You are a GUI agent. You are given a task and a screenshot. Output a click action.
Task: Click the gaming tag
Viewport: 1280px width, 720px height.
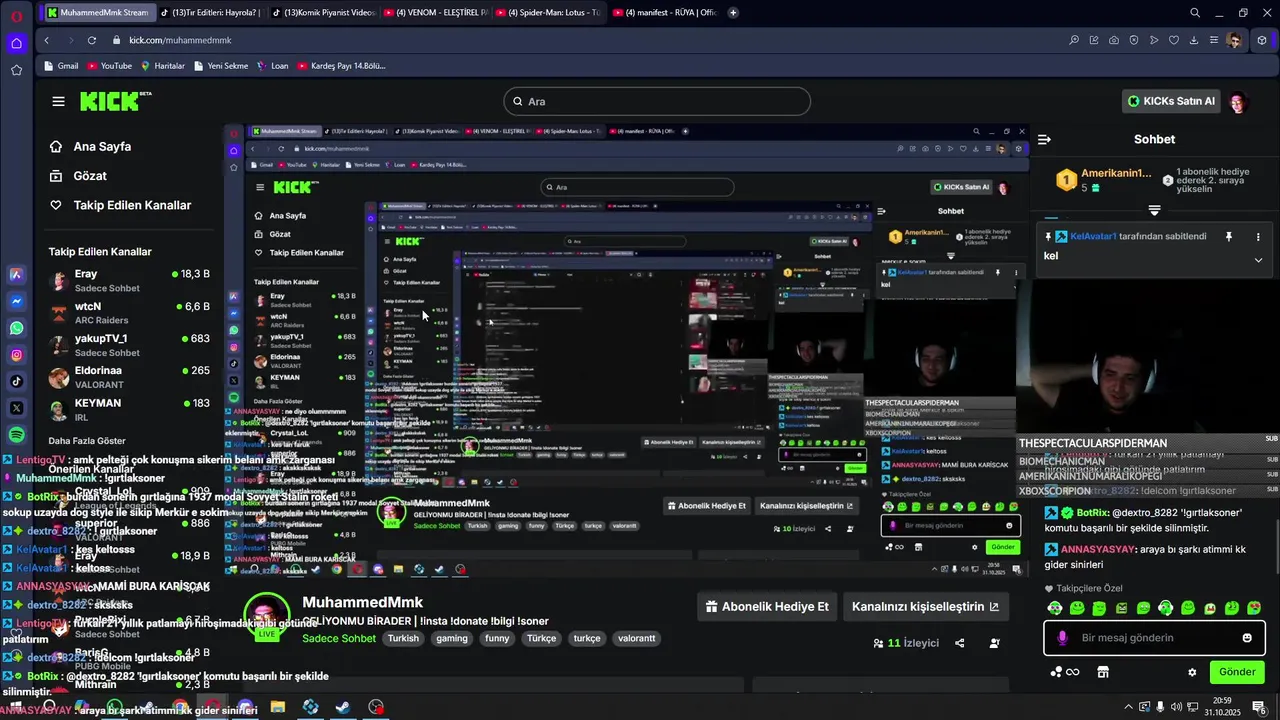452,638
